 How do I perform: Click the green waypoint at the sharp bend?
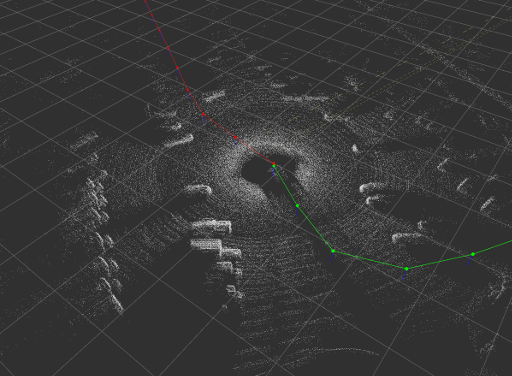point(333,251)
